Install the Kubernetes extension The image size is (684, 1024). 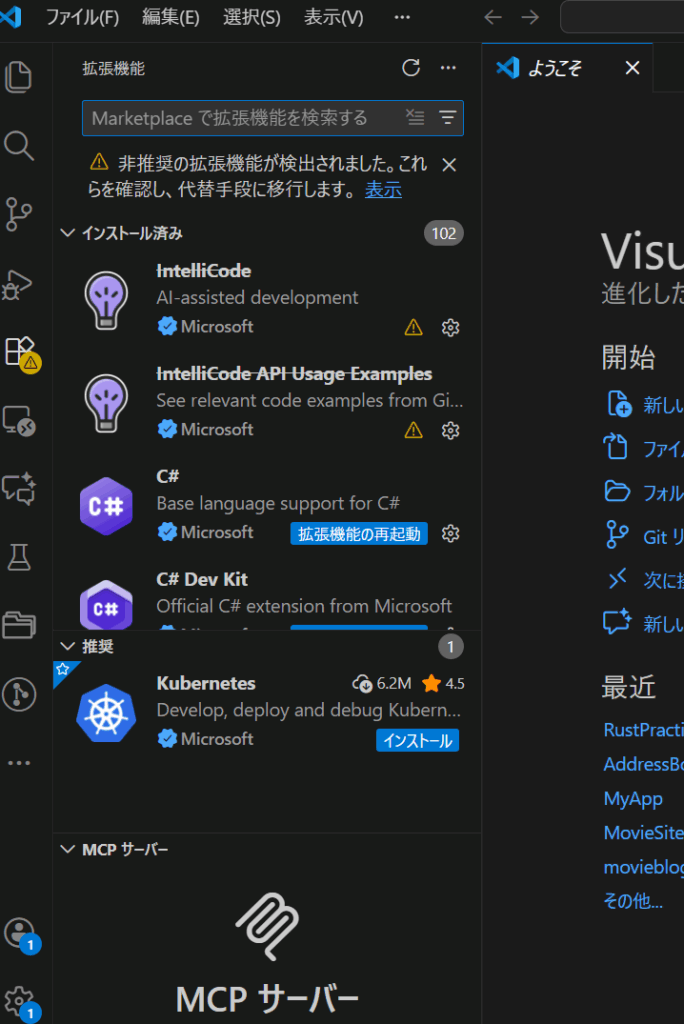(x=418, y=740)
